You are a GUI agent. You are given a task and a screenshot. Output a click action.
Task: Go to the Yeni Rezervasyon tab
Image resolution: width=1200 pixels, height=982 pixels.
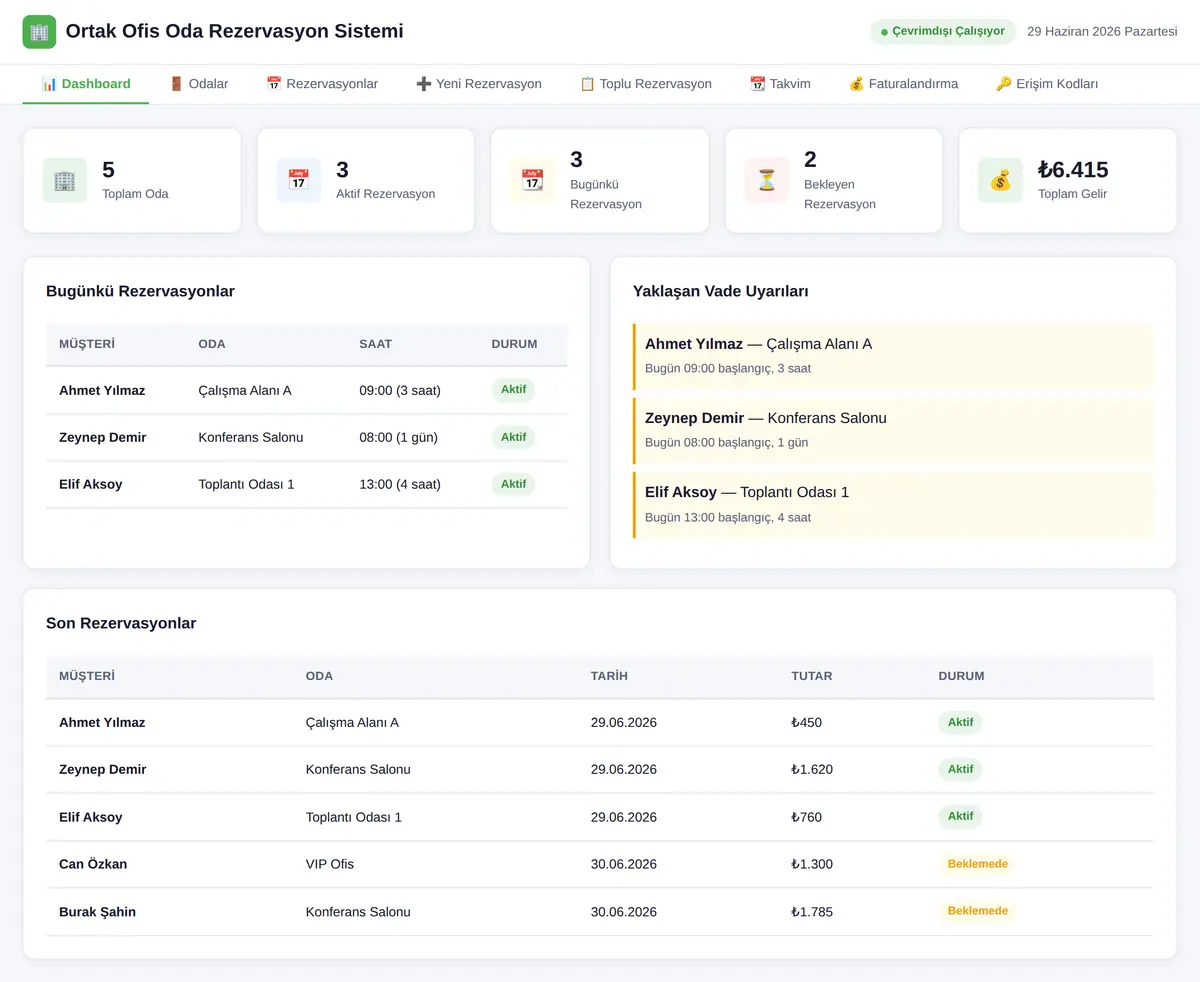pyautogui.click(x=479, y=84)
